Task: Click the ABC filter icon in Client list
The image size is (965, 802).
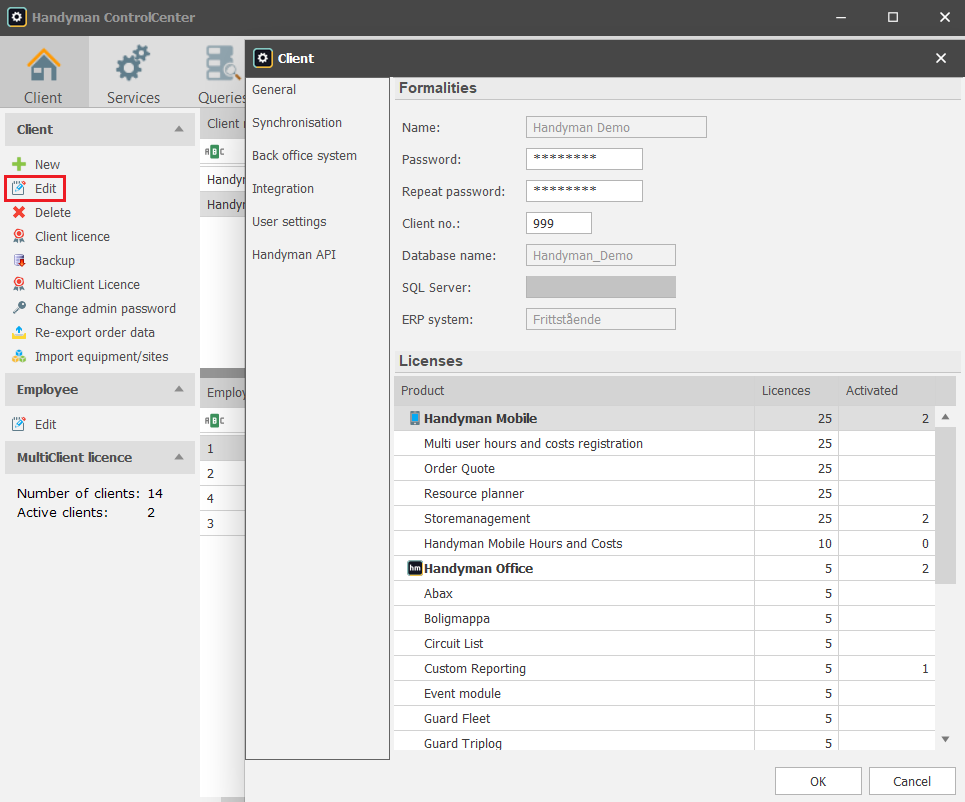Action: click(214, 151)
